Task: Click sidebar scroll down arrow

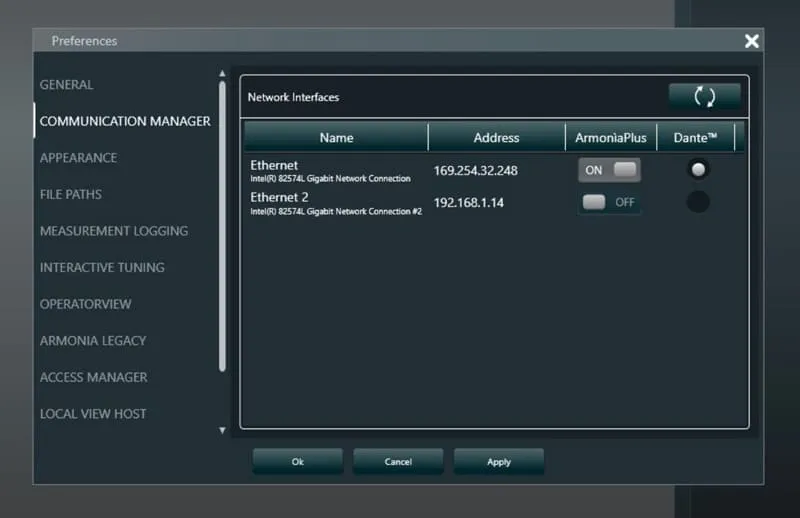Action: click(x=222, y=430)
